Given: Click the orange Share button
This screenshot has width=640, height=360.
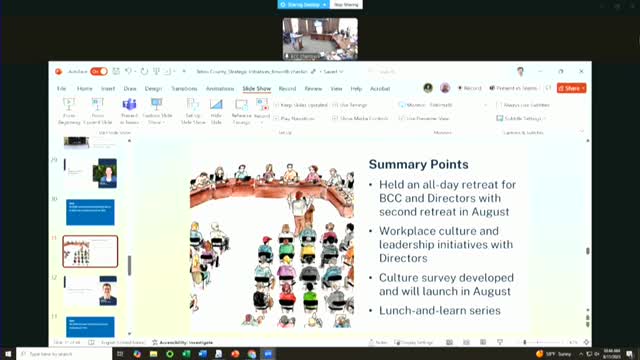Looking at the screenshot, I should coord(571,88).
